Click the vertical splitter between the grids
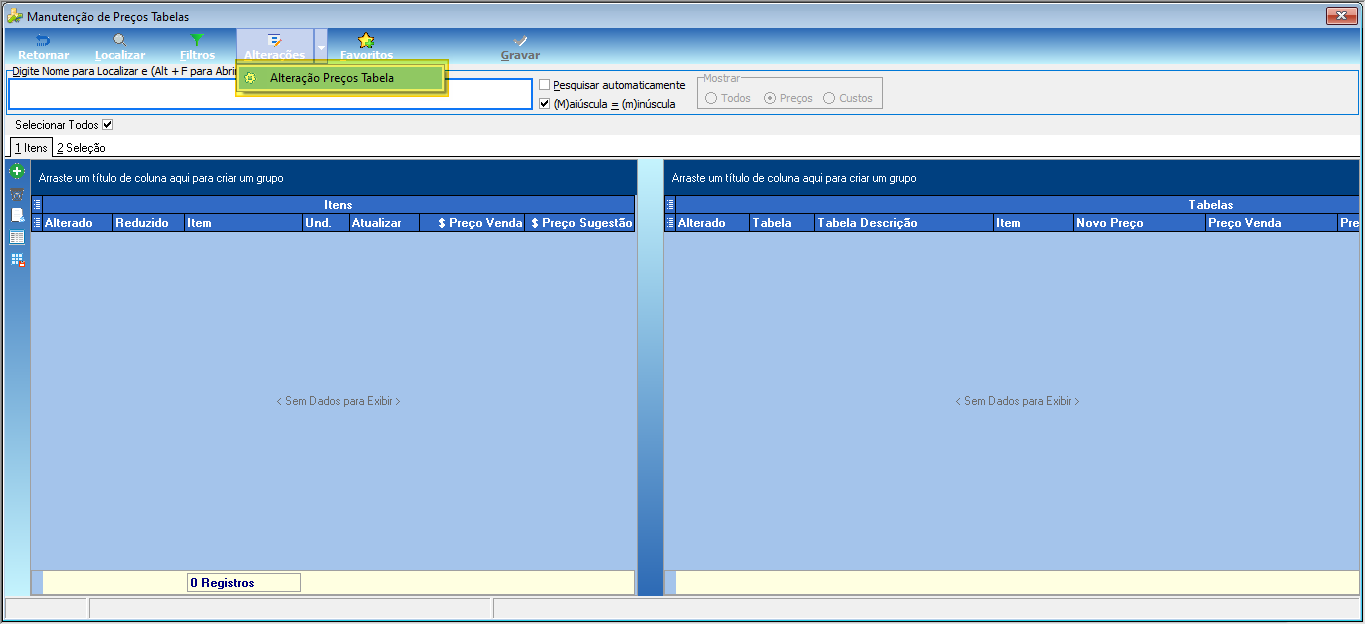This screenshot has height=625, width=1366. pos(650,378)
